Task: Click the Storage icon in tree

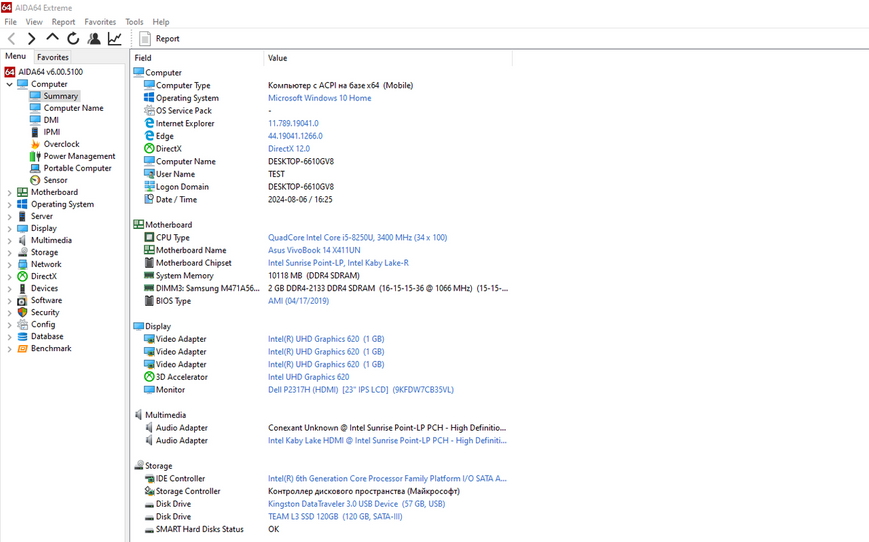Action: 22,252
